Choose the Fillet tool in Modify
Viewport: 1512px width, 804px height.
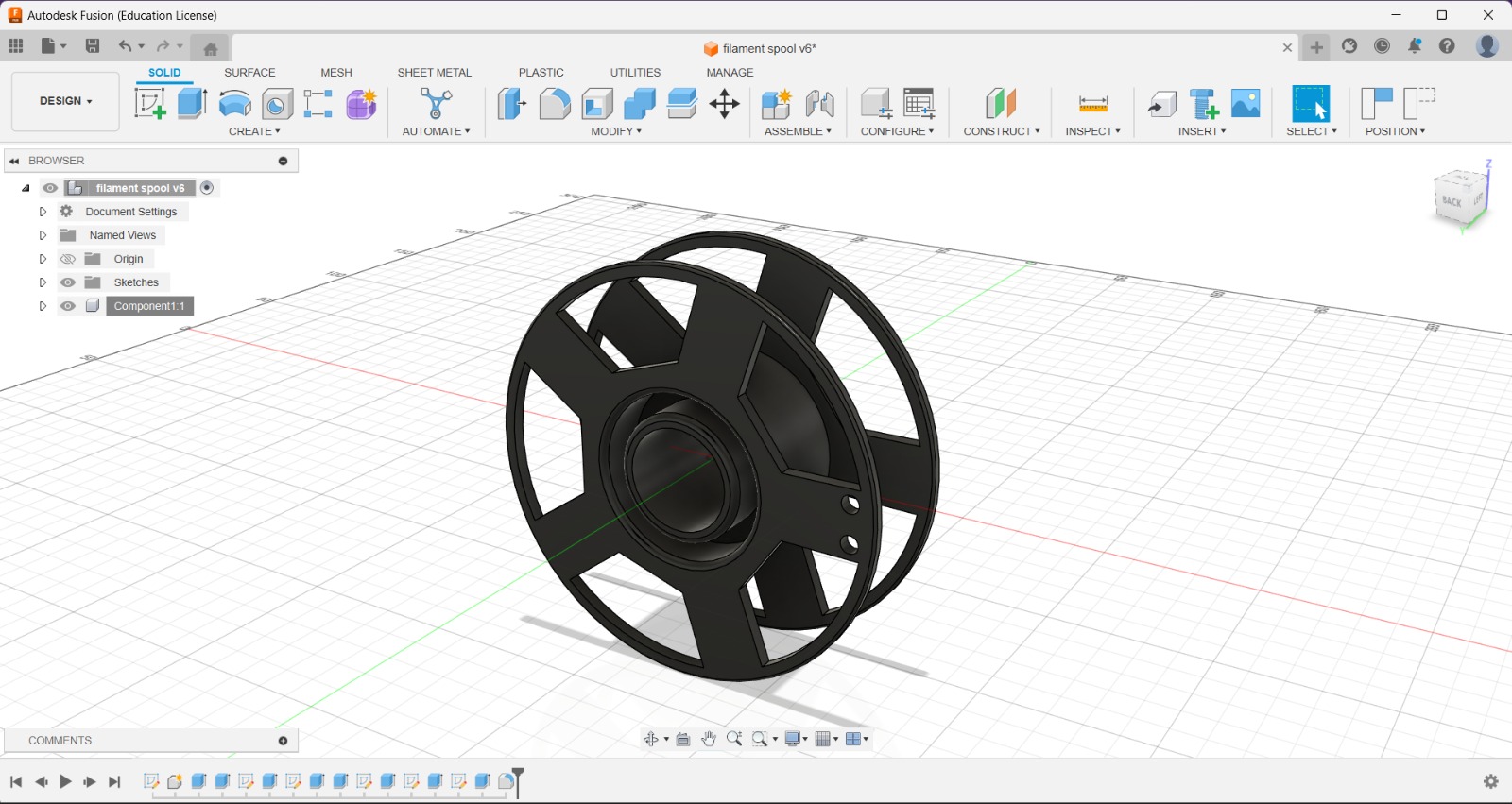click(x=555, y=103)
